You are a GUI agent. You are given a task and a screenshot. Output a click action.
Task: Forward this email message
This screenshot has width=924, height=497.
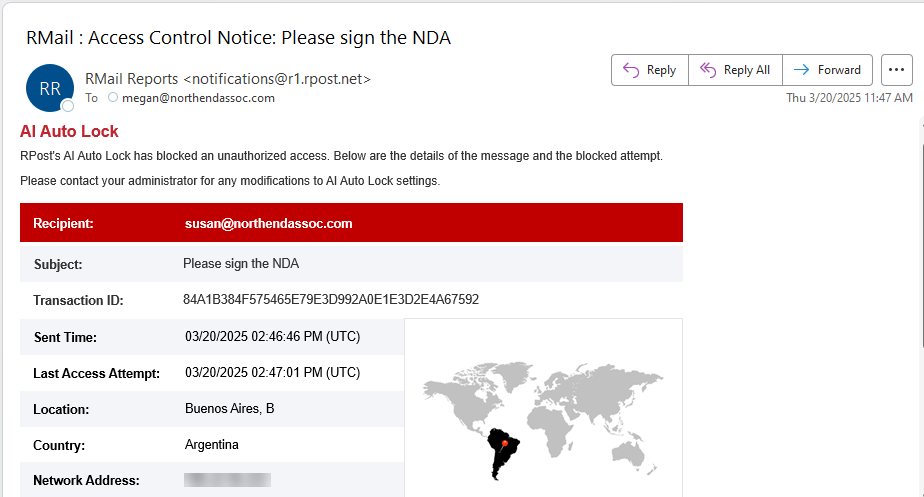point(827,70)
